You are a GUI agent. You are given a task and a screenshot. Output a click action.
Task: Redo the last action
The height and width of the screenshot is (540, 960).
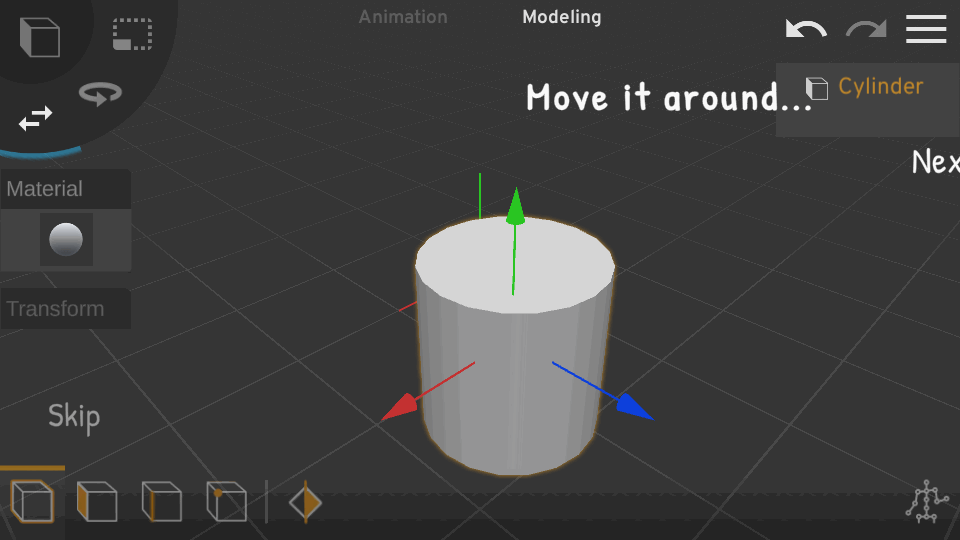pos(866,29)
